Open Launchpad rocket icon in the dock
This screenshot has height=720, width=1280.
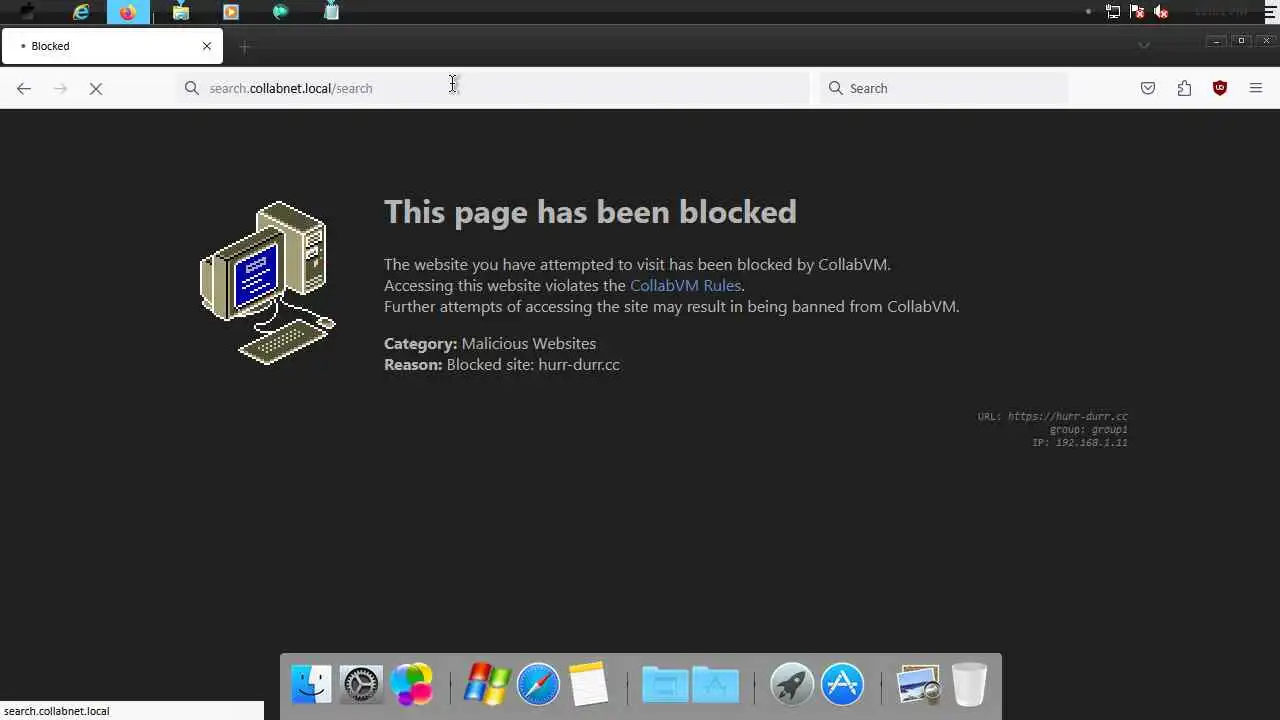point(792,685)
